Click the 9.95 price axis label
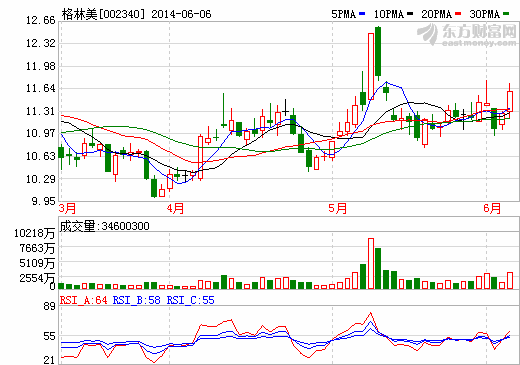Viewport: 520px width, 365px height. tap(43, 201)
